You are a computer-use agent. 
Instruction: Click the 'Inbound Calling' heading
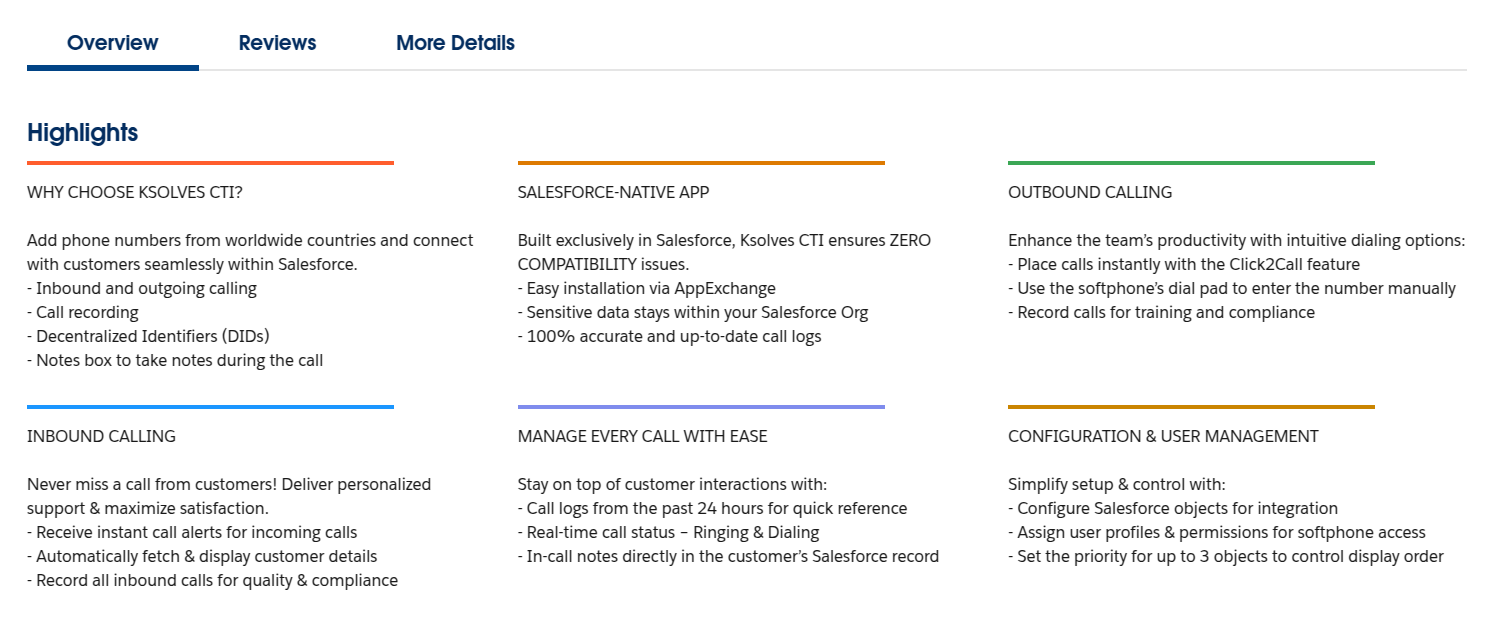click(101, 436)
